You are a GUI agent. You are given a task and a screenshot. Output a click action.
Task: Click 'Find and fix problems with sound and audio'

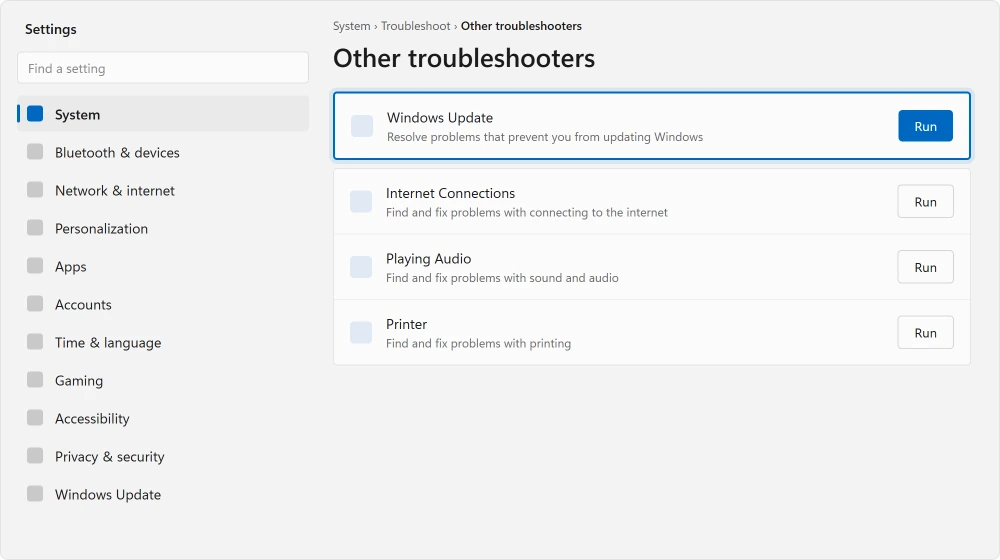click(x=502, y=278)
